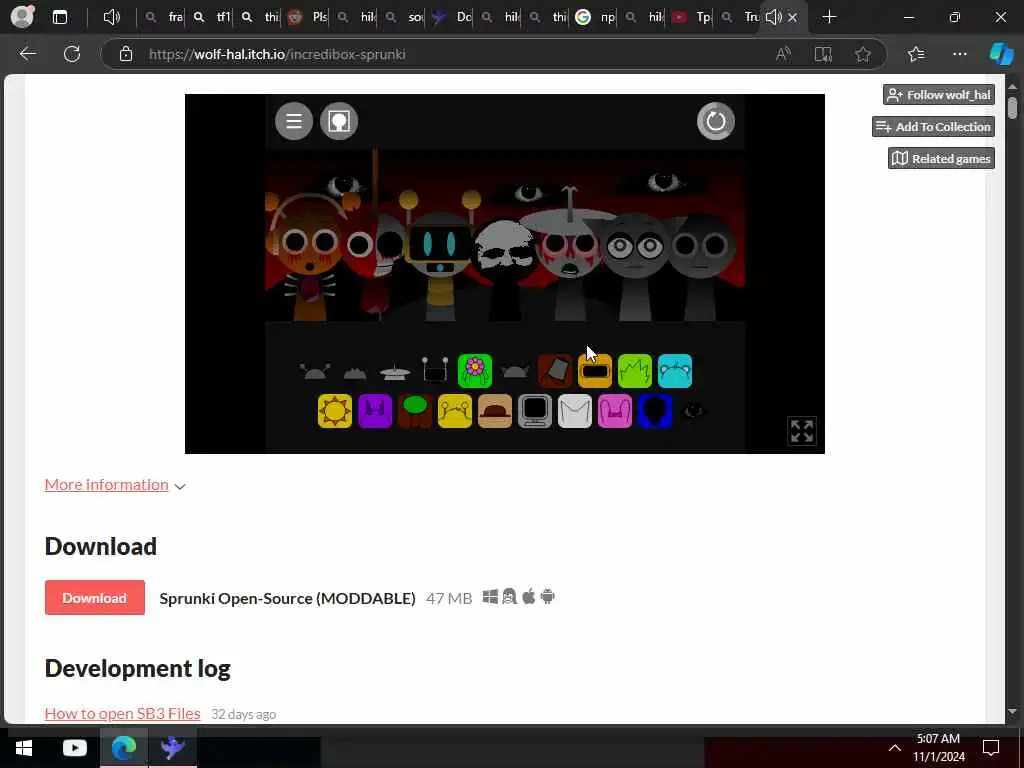Switch to the 'fra' search tab
Viewport: 1024px width, 768px height.
click(x=164, y=17)
